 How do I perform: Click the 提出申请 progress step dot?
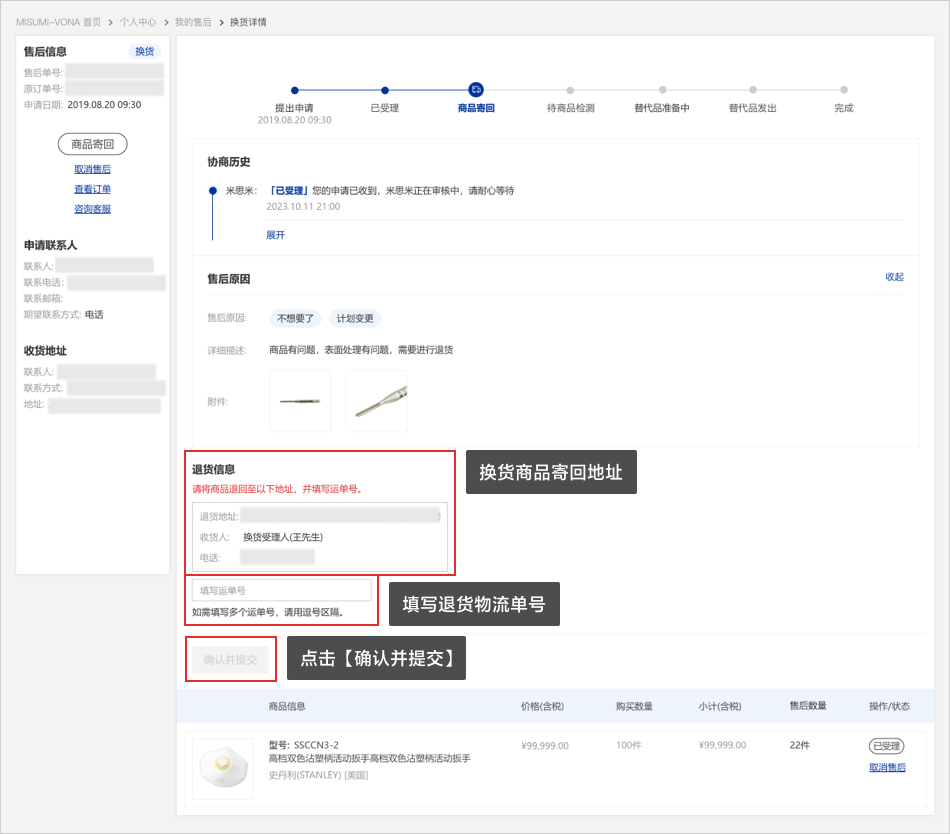(x=294, y=90)
